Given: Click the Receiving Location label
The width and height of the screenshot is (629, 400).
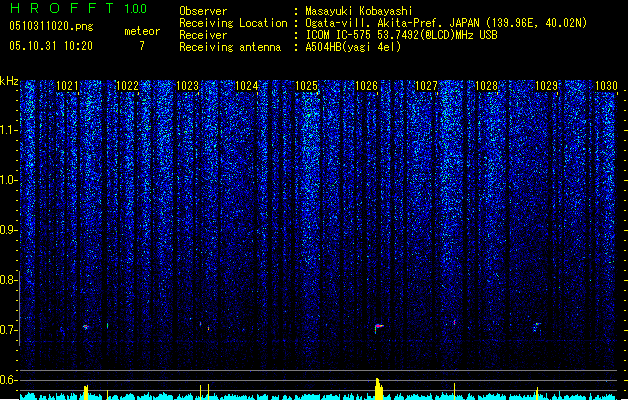Looking at the screenshot, I should pos(233,23).
